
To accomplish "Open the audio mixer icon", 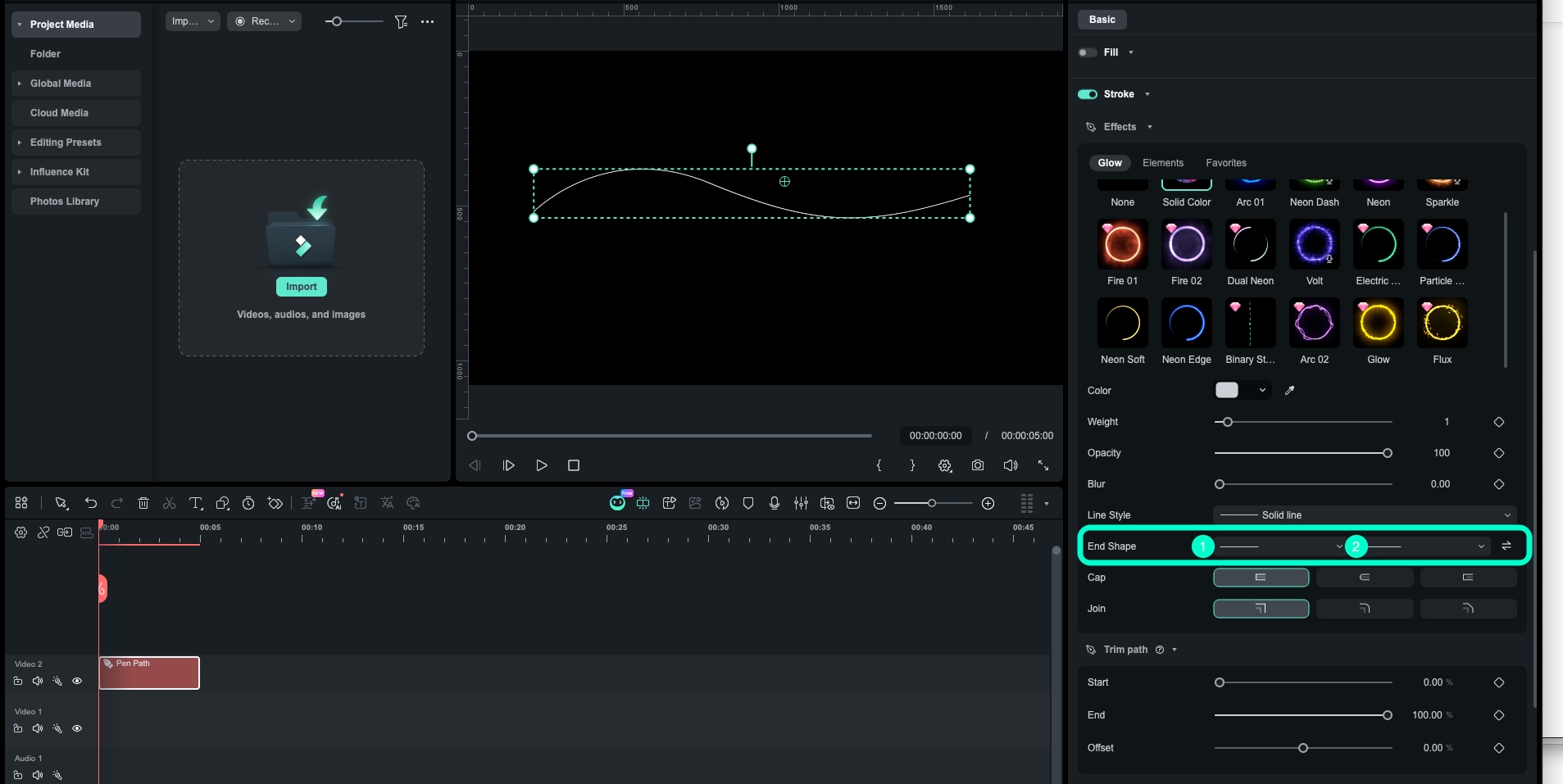I will click(801, 503).
